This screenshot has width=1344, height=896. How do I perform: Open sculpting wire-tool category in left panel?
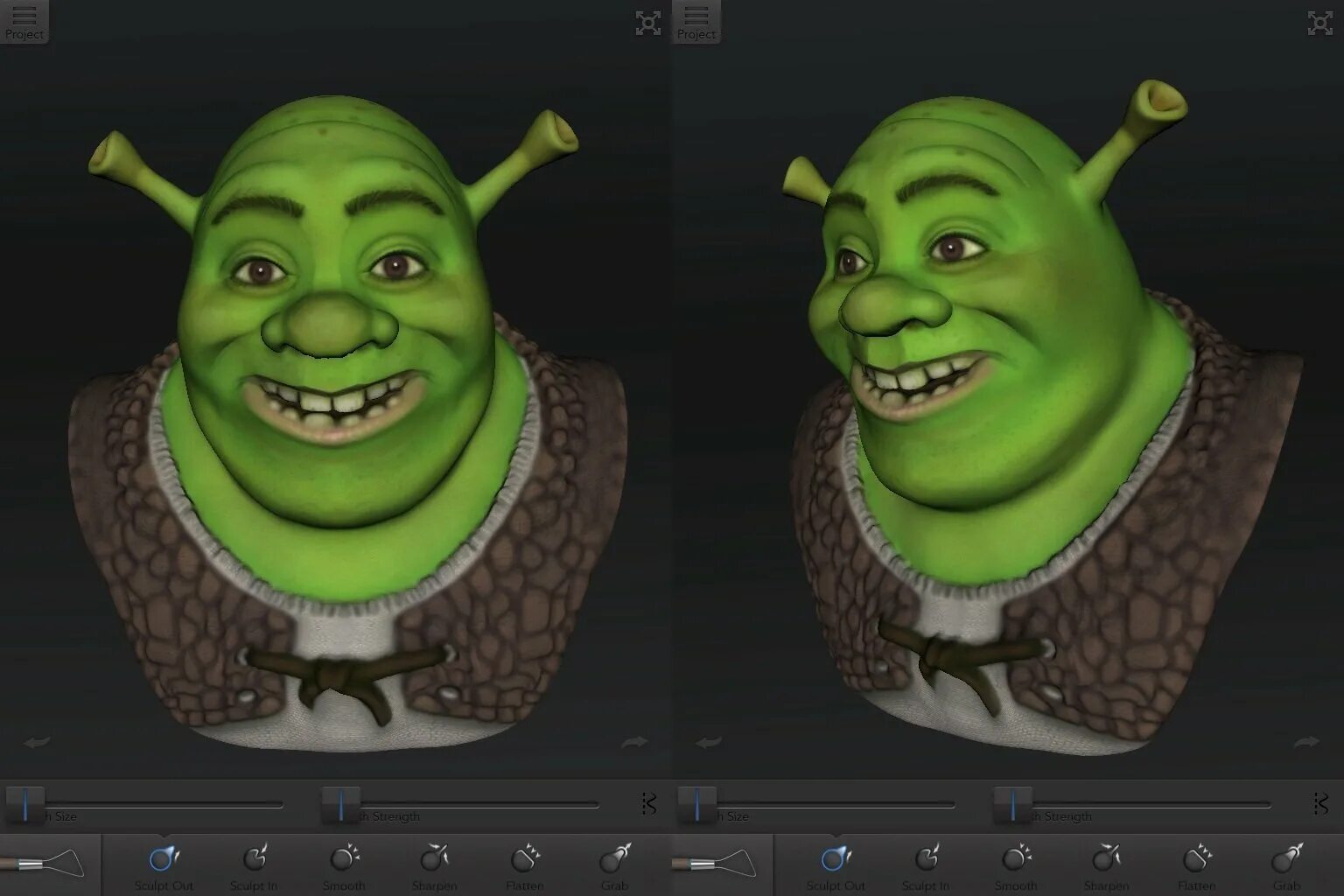50,864
